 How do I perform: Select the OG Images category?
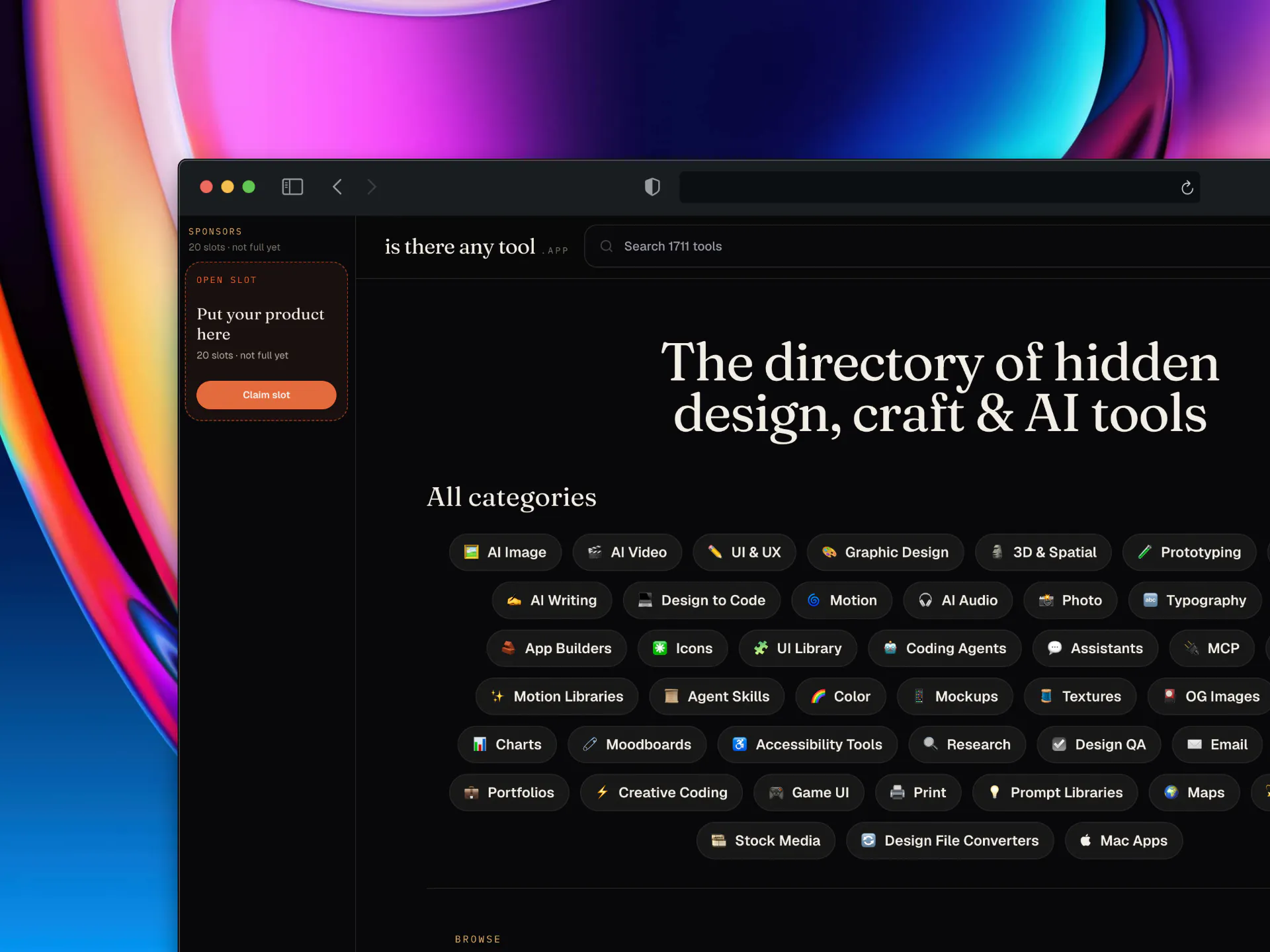click(1210, 696)
